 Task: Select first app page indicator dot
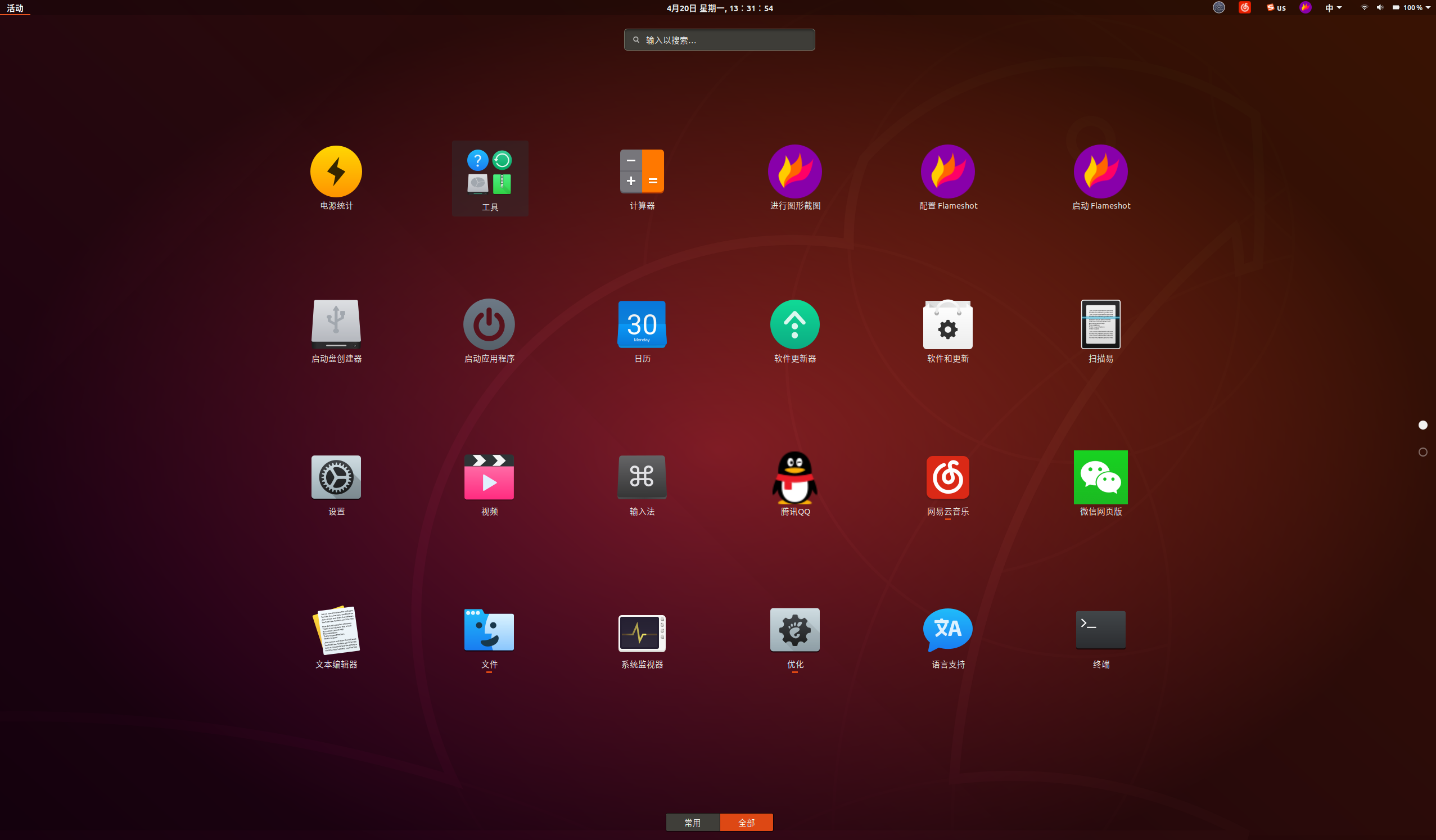point(1423,425)
